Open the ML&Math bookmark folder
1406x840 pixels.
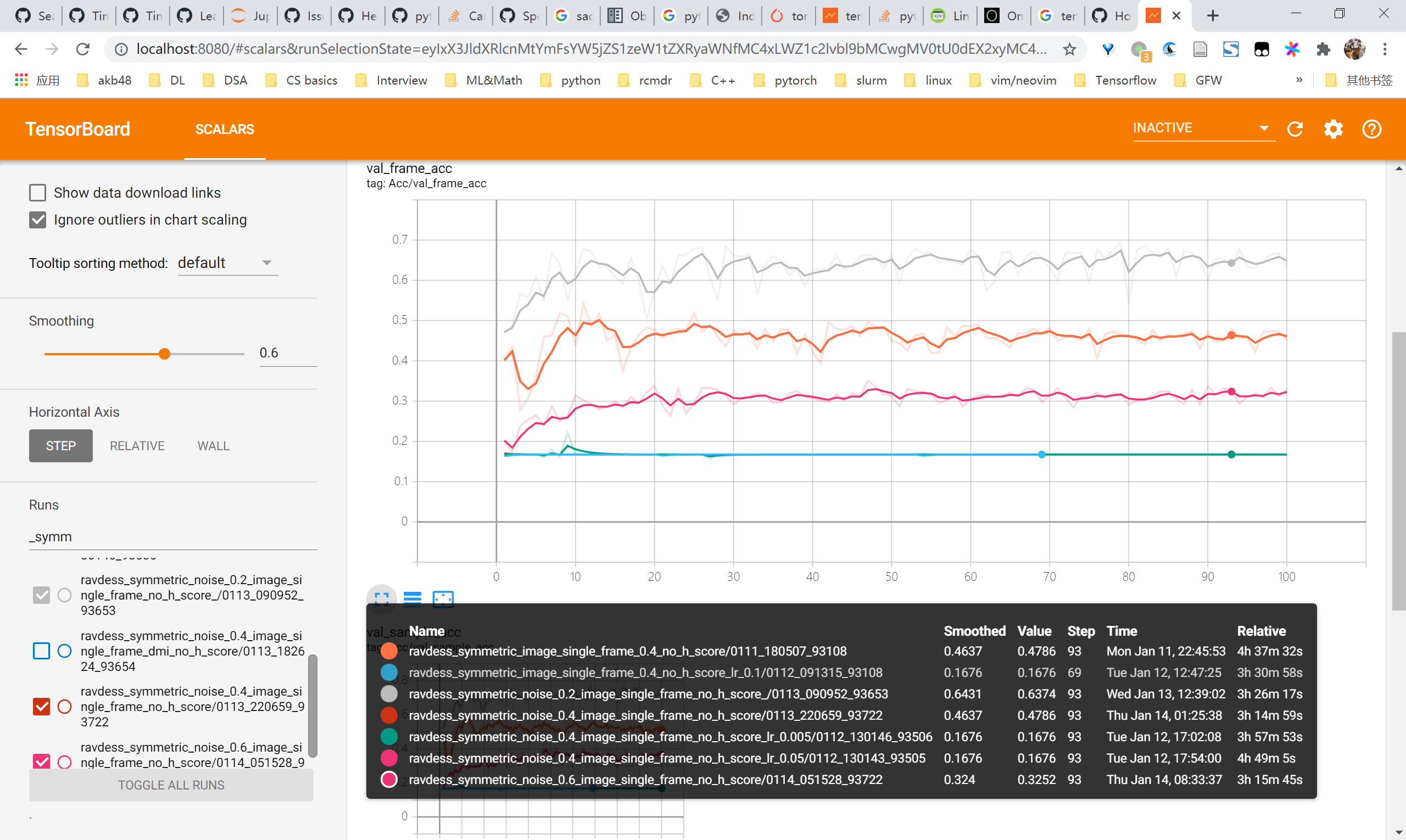pos(483,80)
